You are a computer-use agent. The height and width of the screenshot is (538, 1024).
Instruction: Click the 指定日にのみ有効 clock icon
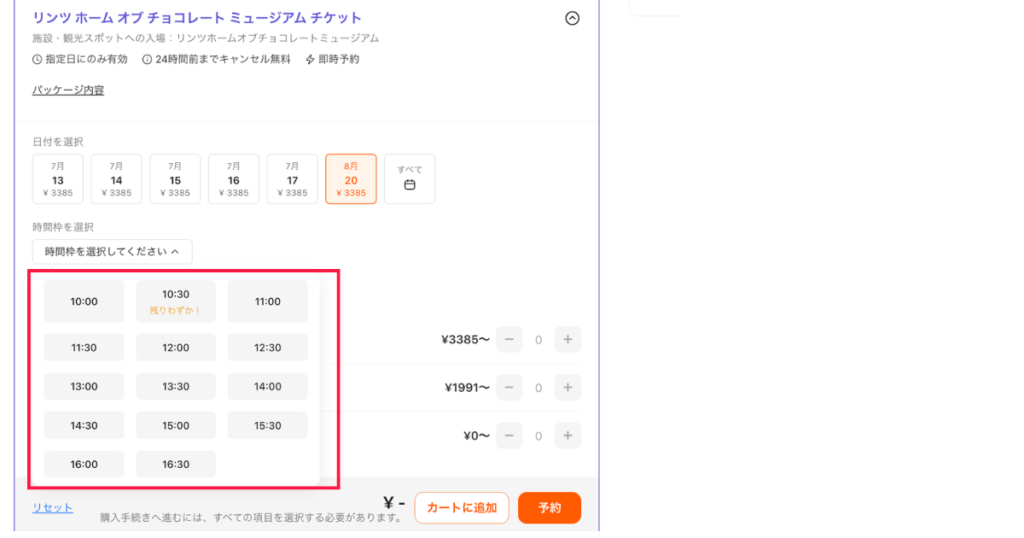[x=37, y=59]
